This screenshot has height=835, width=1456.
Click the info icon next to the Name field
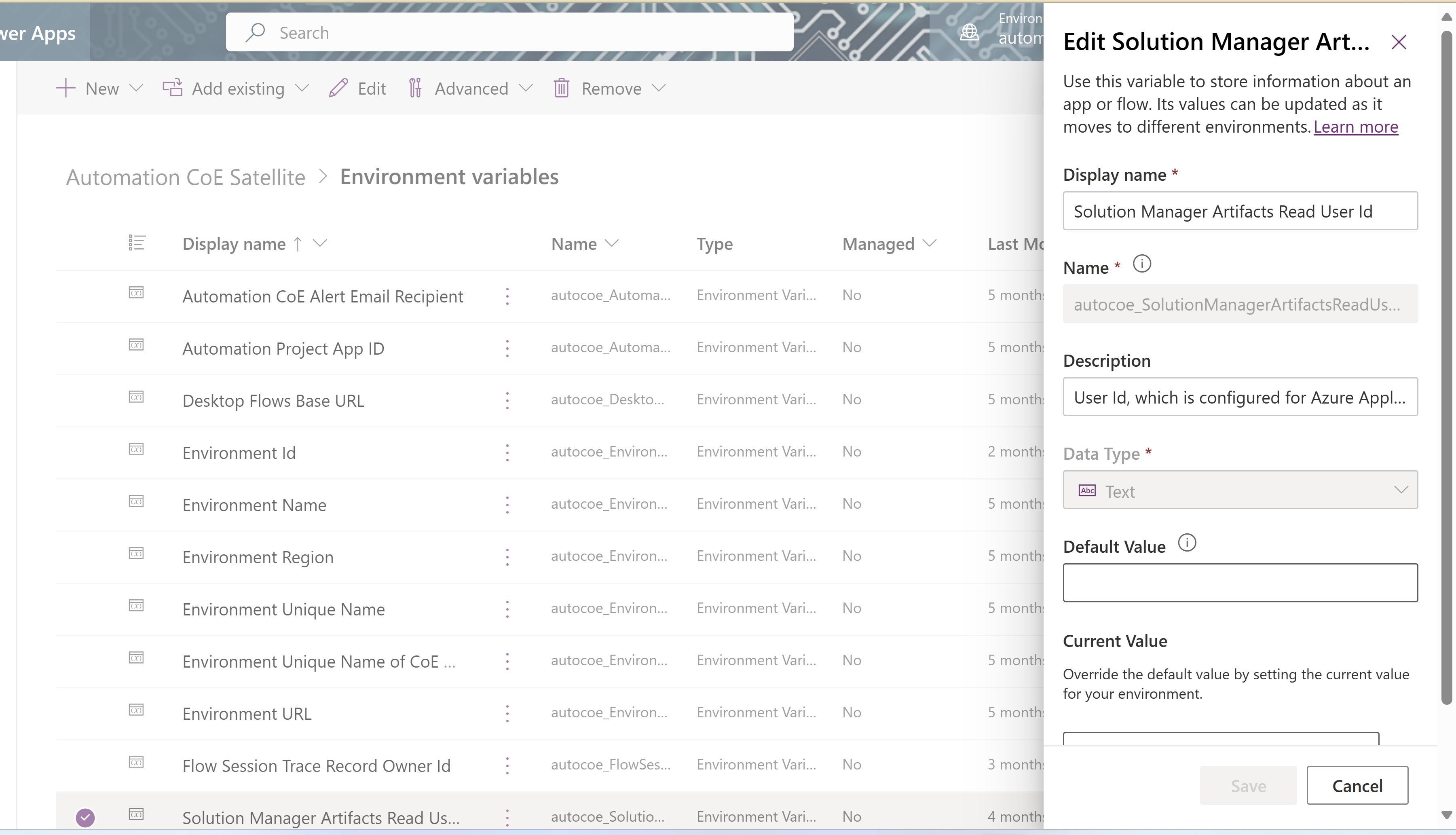1141,264
